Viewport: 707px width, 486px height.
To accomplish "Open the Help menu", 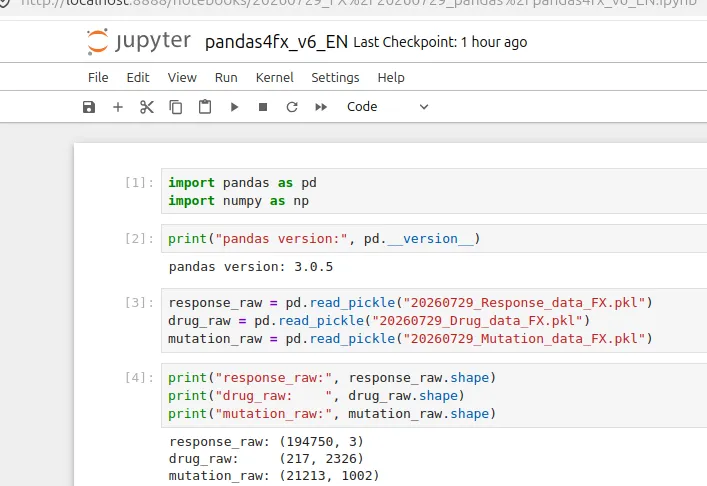I will tap(391, 78).
